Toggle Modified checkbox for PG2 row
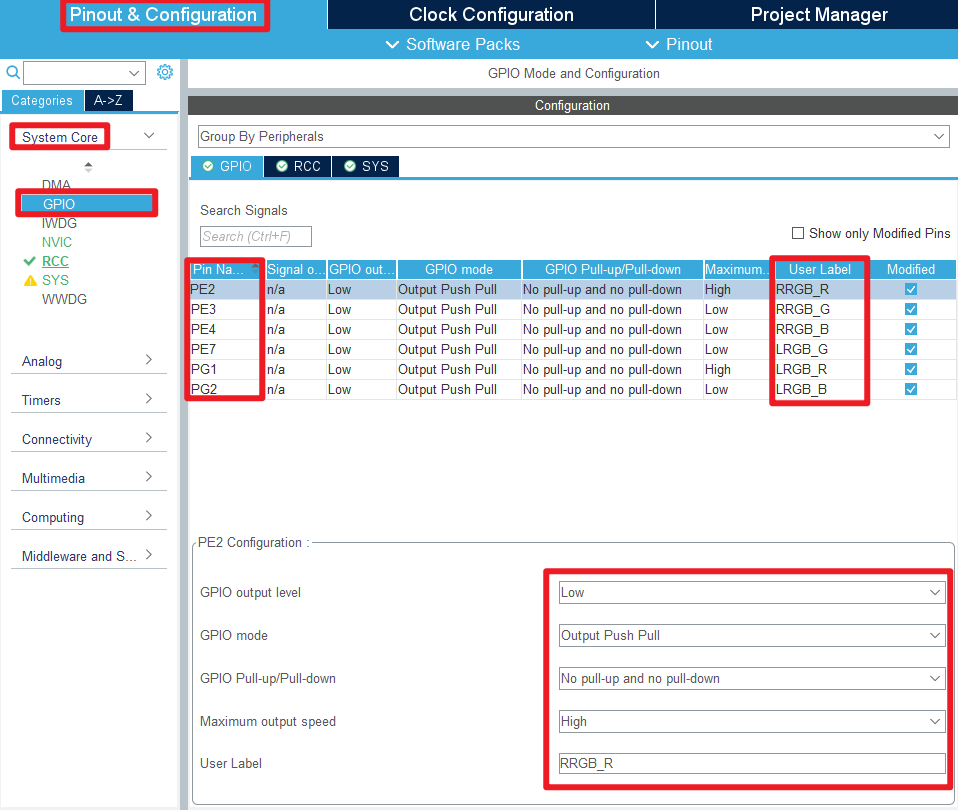 tap(911, 389)
